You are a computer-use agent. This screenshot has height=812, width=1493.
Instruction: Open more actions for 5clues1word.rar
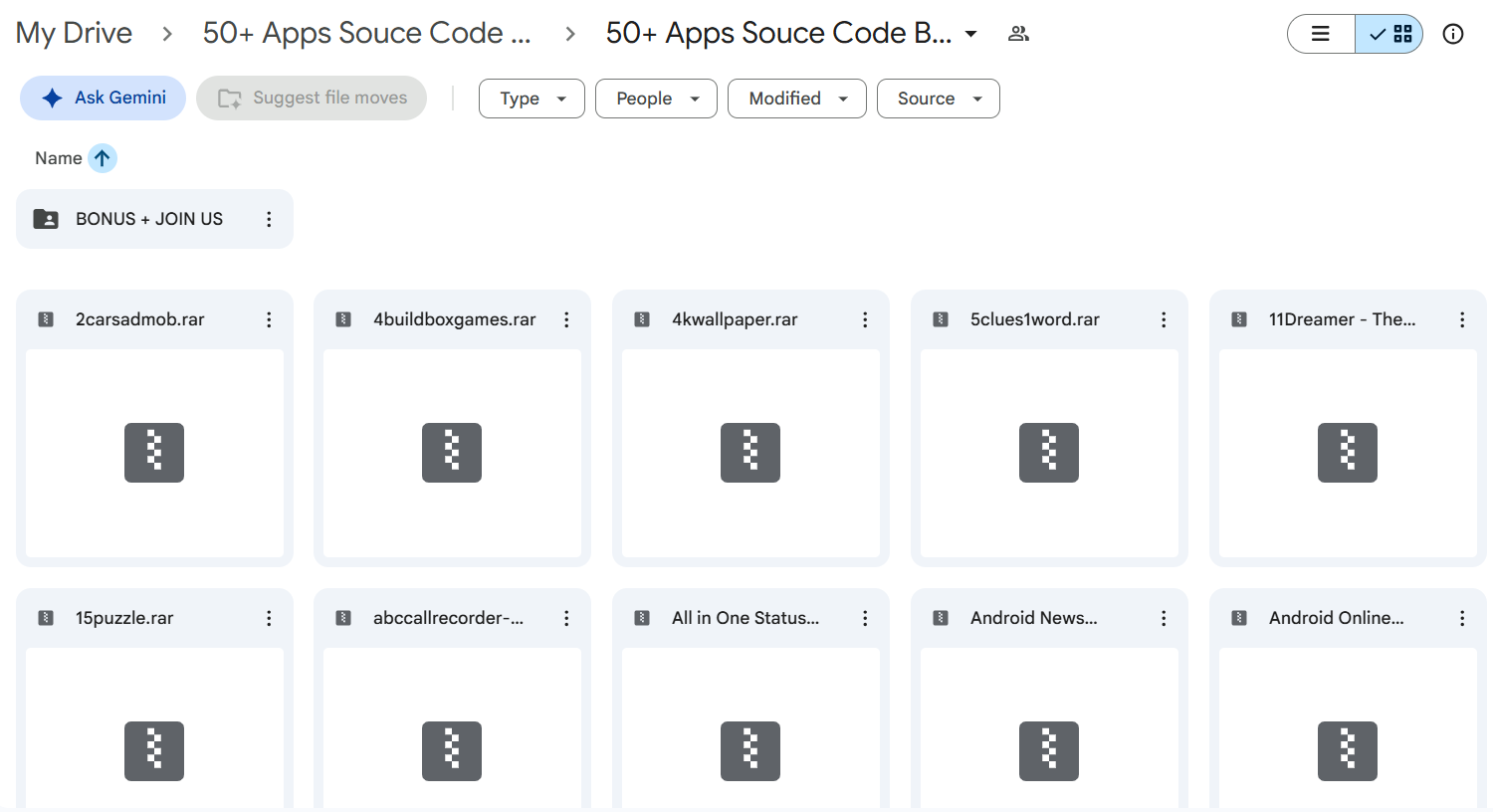pyautogui.click(x=1164, y=319)
